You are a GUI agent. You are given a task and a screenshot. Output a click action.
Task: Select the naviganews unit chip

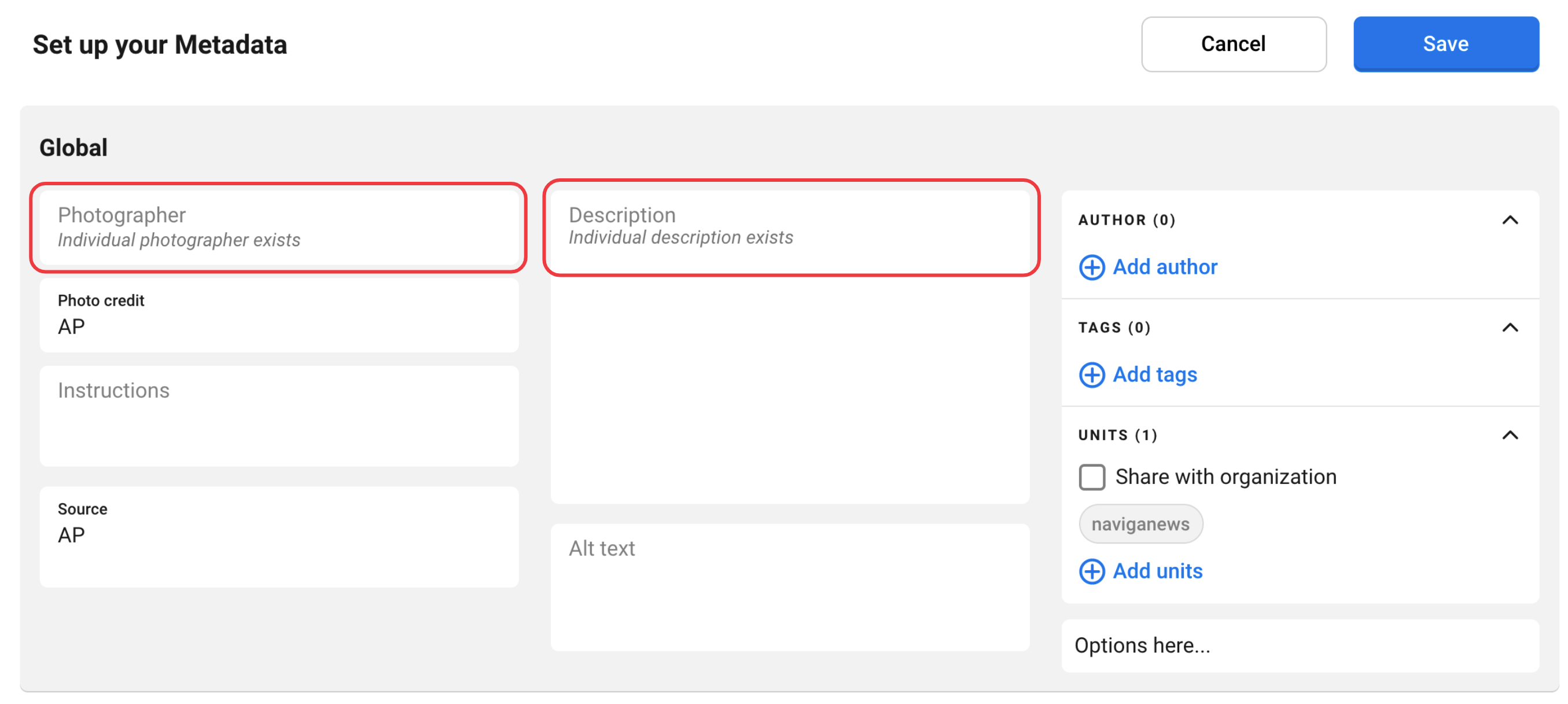pyautogui.click(x=1140, y=524)
